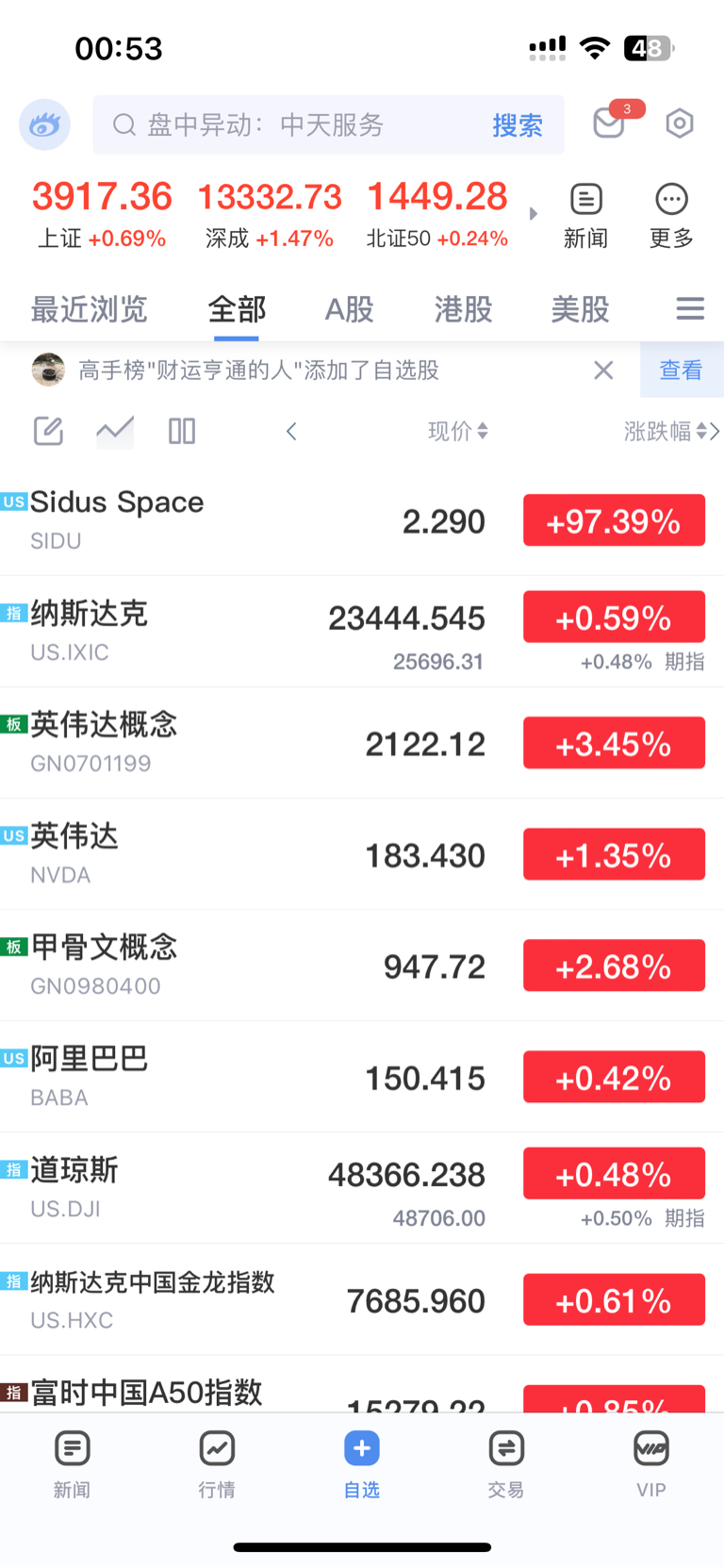Open the 新闻 icon beside indices
The height and width of the screenshot is (1568, 724).
pos(585,215)
